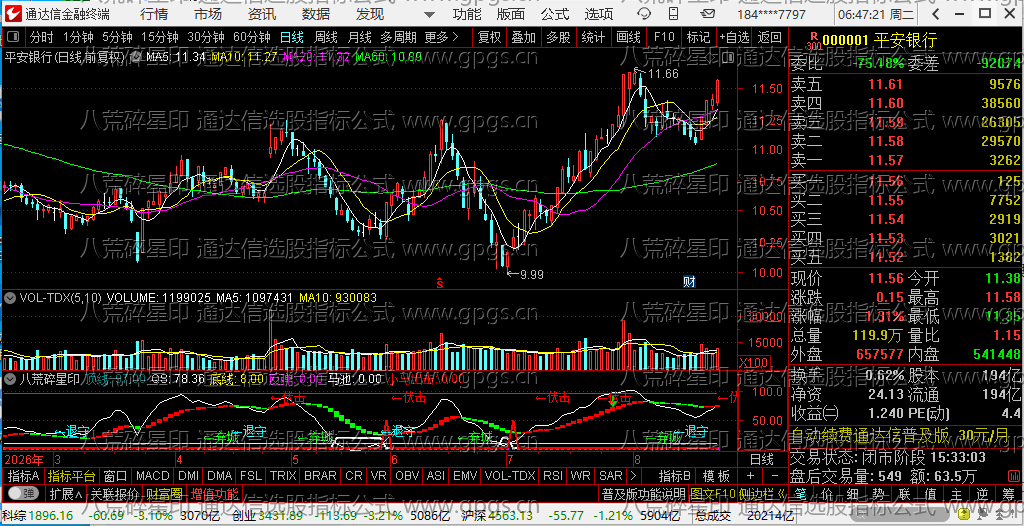Screen dimensions: 1024x526
Task: Select the 分时 time-sharing period
Action: point(42,37)
